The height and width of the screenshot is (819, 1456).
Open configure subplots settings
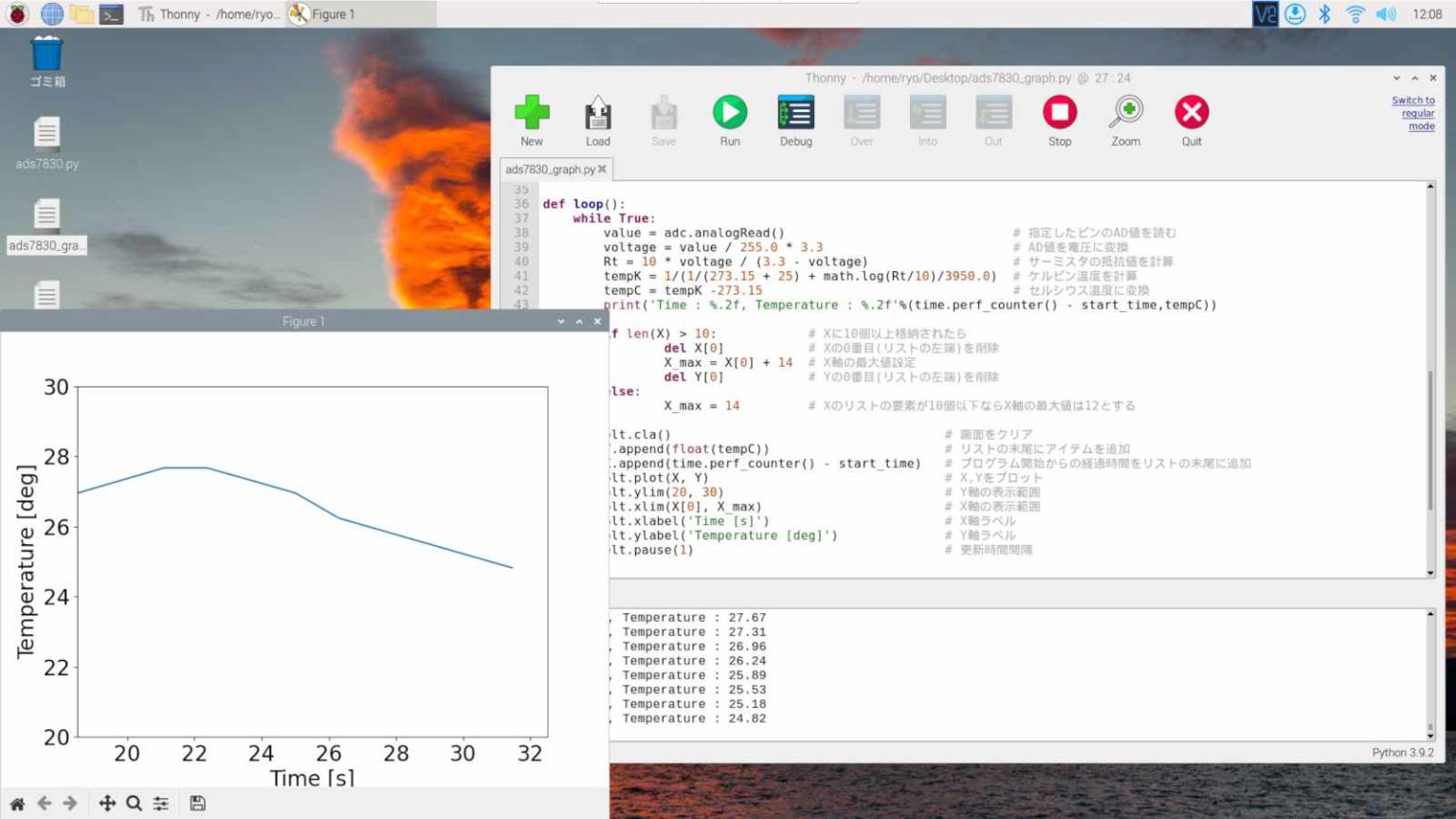pos(161,803)
